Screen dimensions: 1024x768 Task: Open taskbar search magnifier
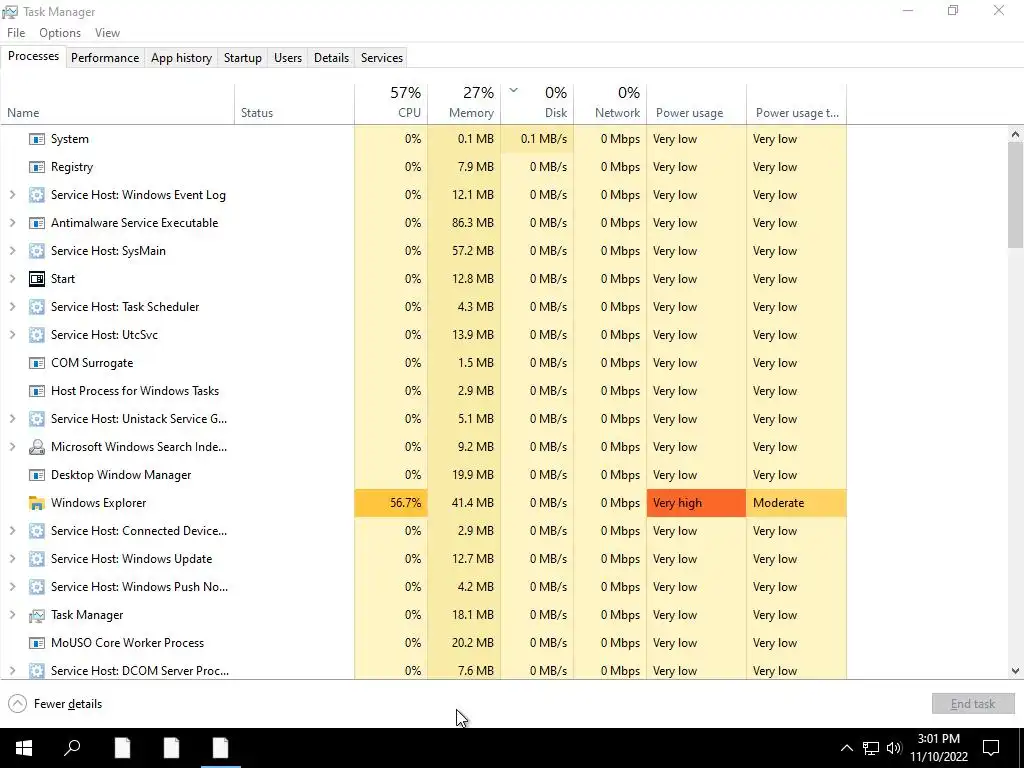pyautogui.click(x=72, y=748)
